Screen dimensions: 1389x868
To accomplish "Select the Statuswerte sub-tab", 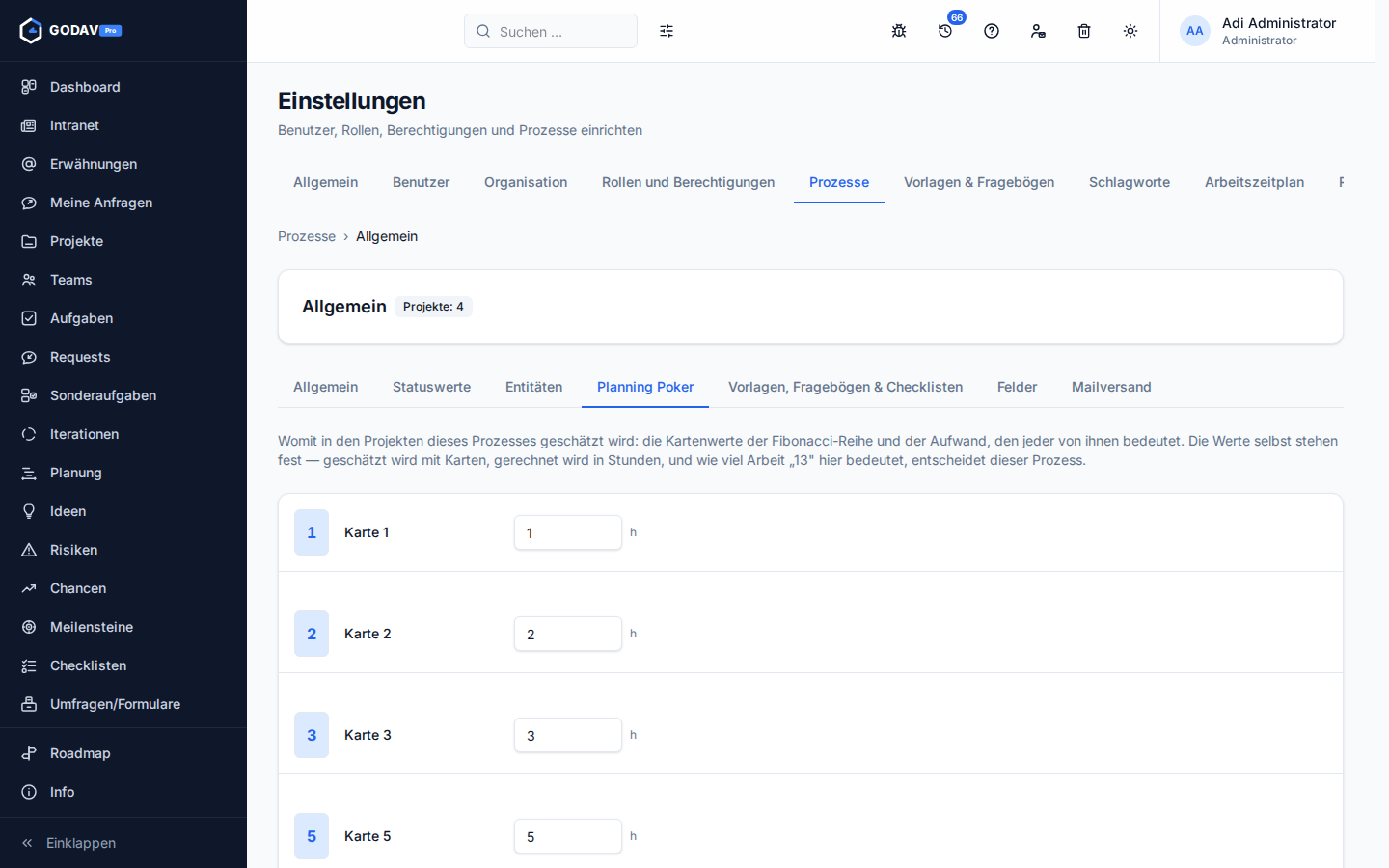I will (431, 387).
